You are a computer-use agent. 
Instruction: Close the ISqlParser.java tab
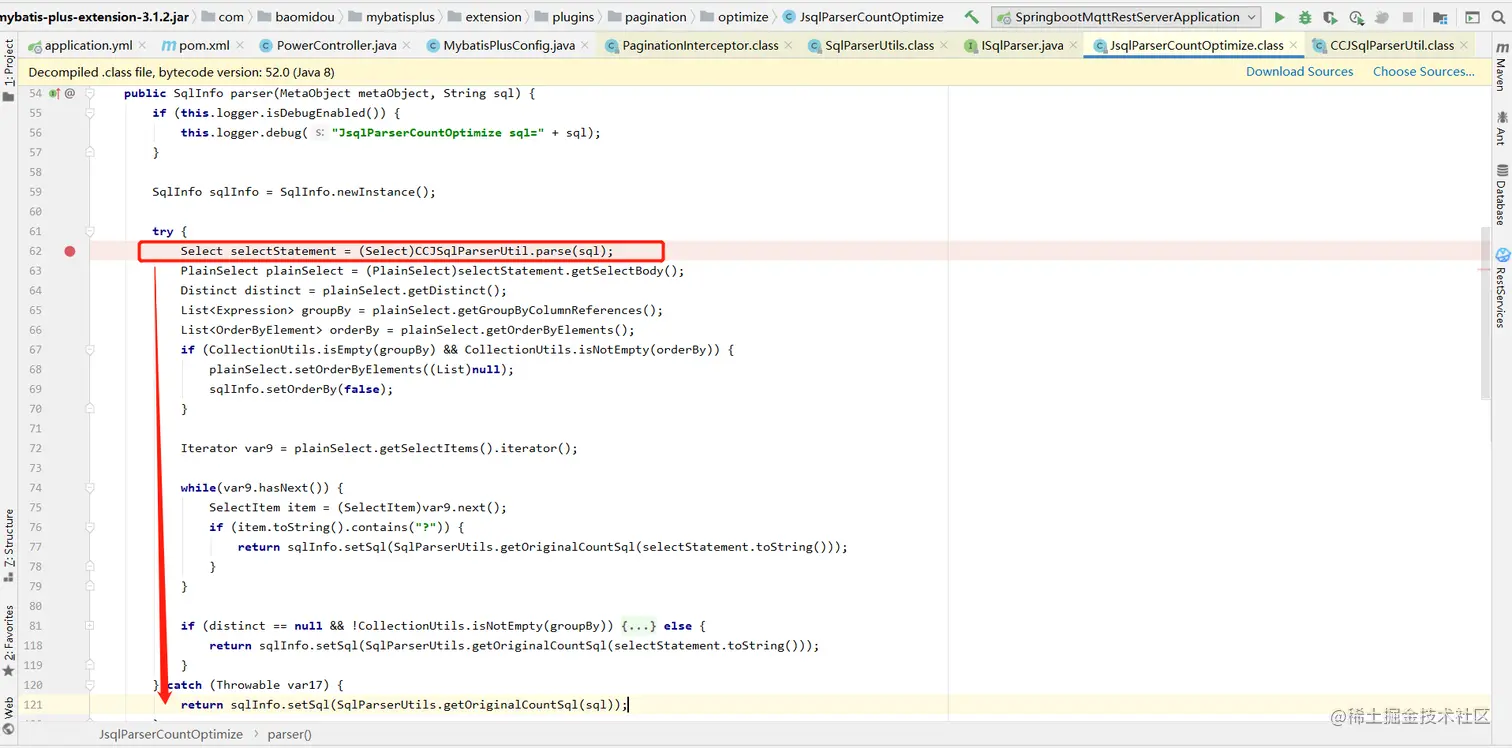1072,46
